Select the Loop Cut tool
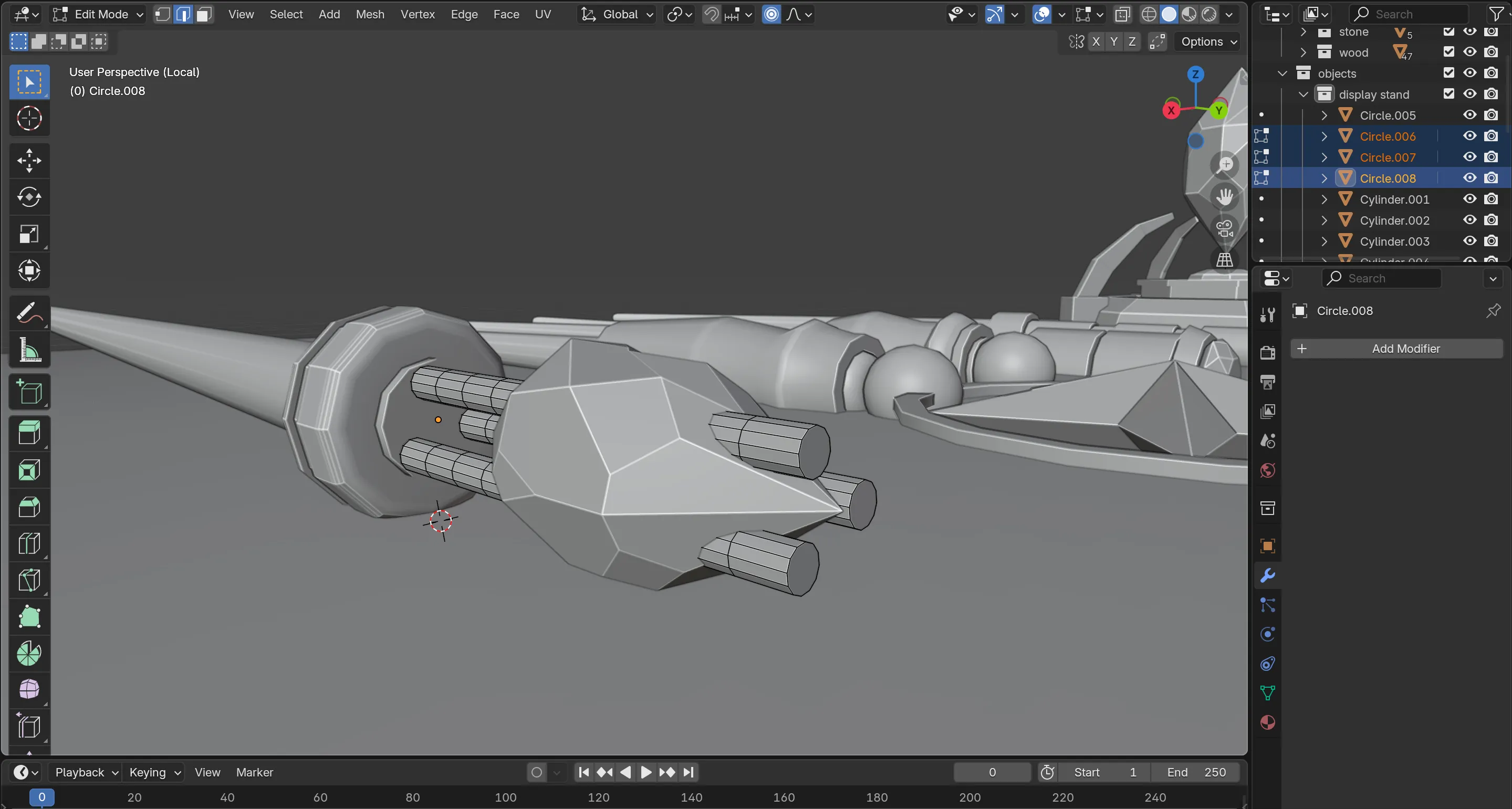 29,544
